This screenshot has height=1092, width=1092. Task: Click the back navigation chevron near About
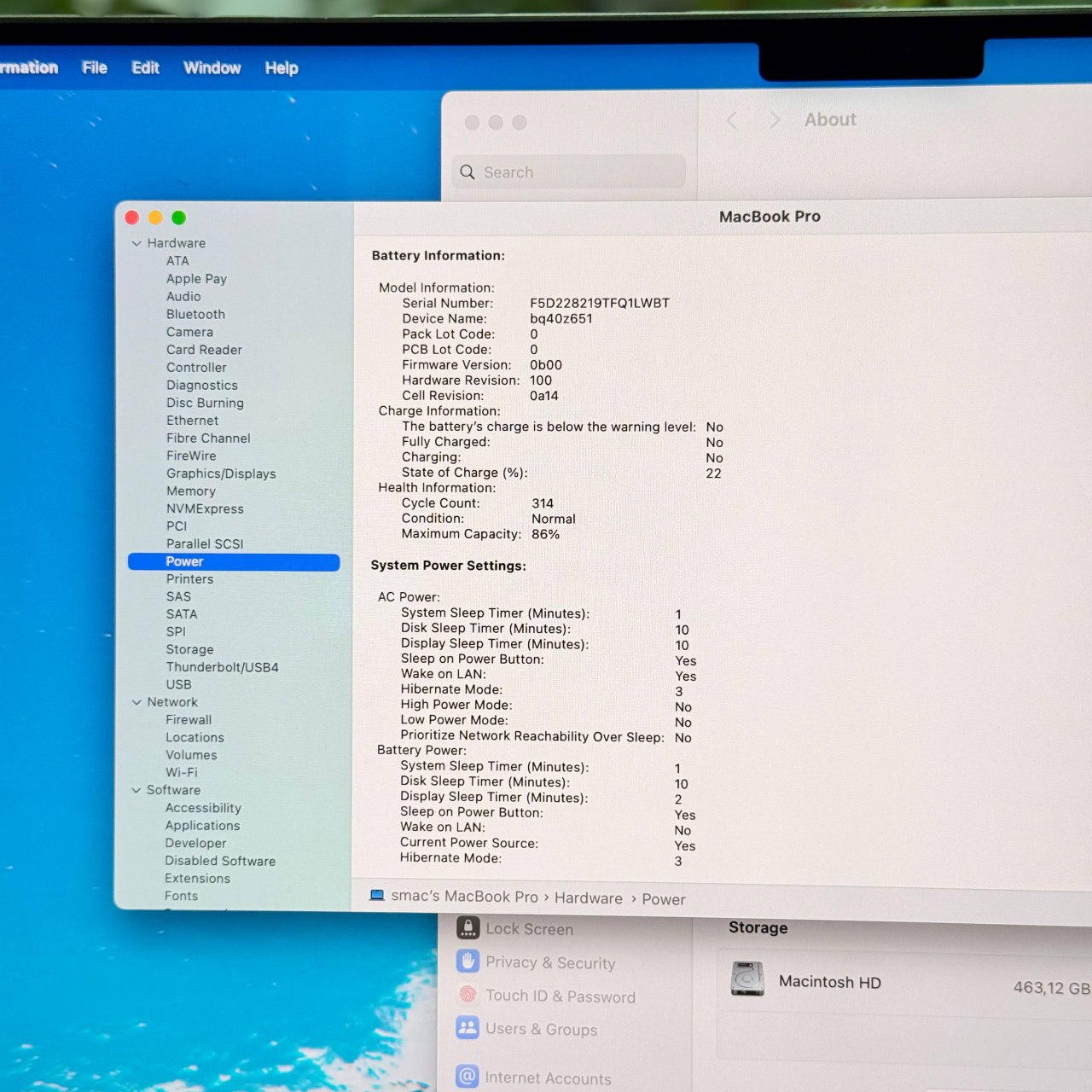(731, 120)
